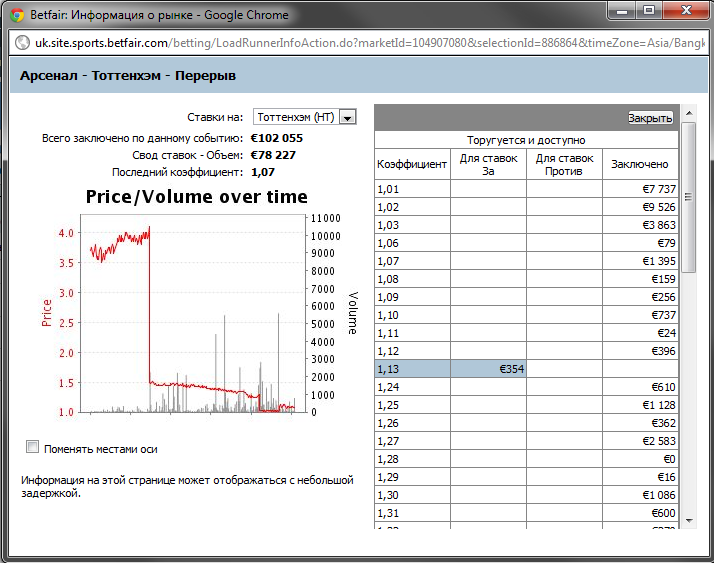Click the Для ставок Против column header
Screen dimensions: 714x563
tap(564, 164)
